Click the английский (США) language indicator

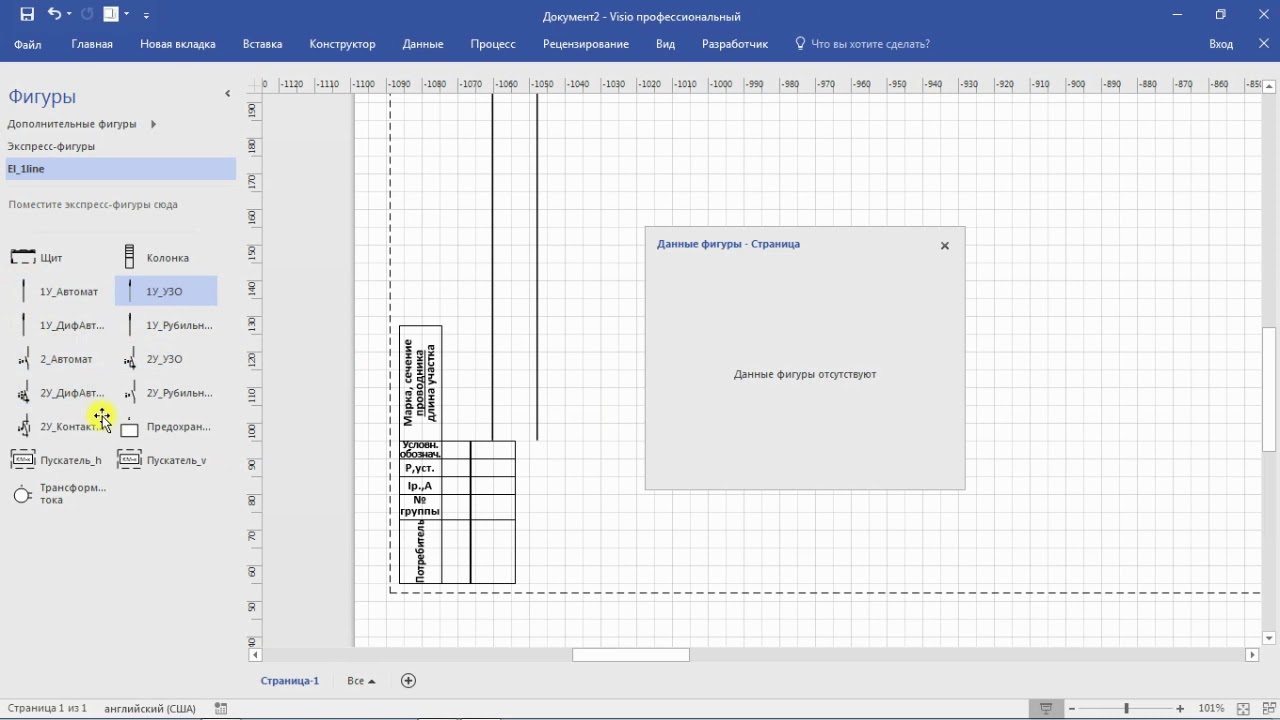pos(150,708)
